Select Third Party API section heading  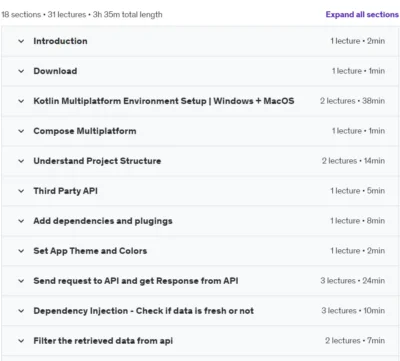pyautogui.click(x=66, y=191)
